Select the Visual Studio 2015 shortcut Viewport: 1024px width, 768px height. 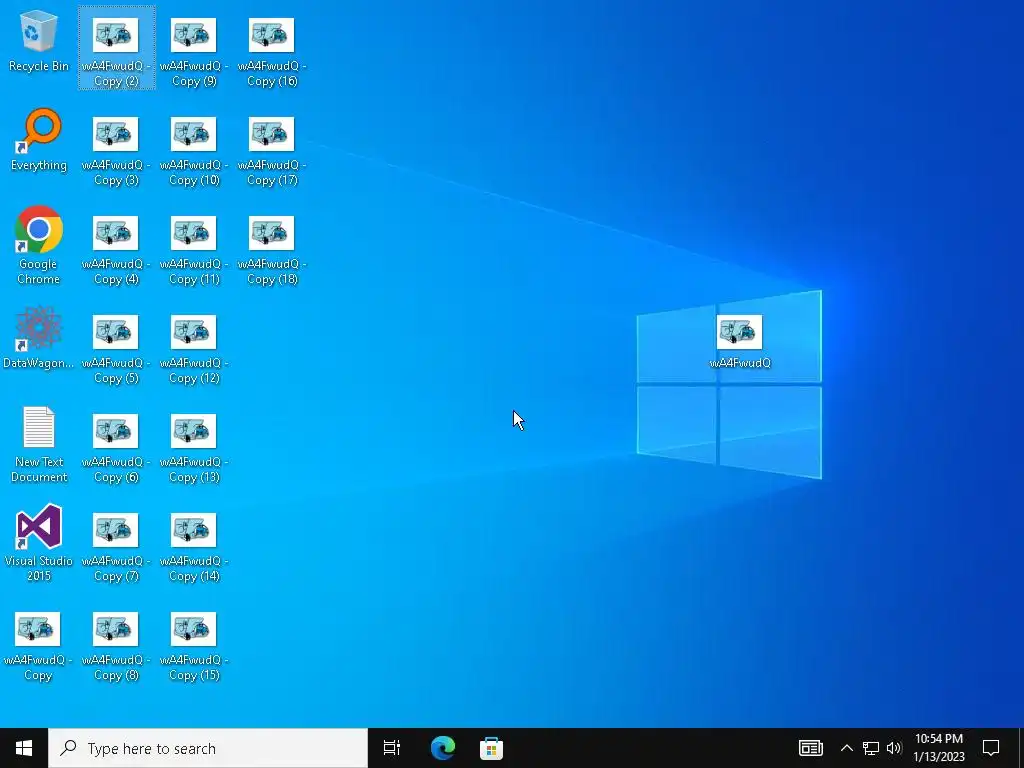pos(39,543)
